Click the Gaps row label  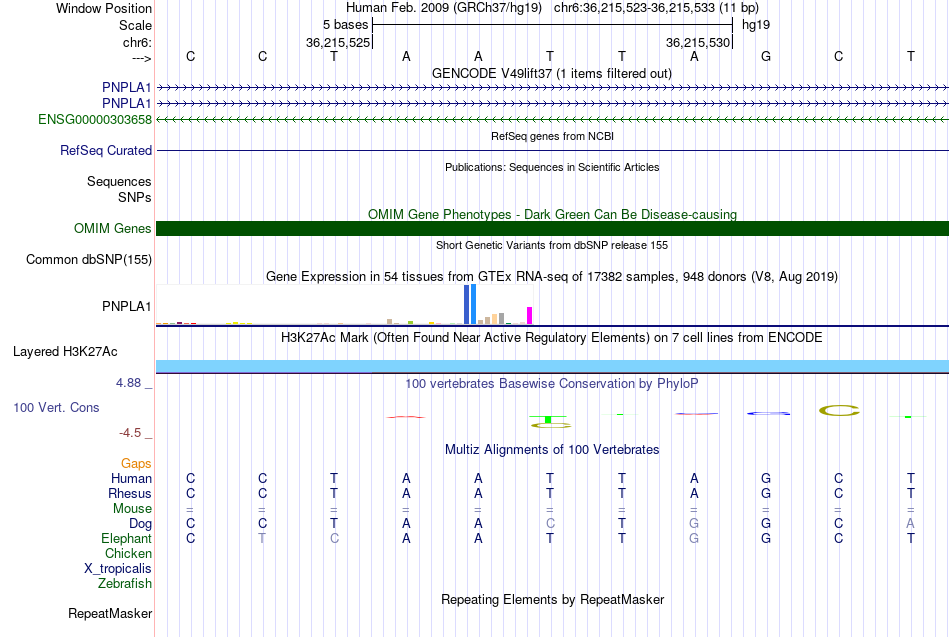tap(136, 464)
